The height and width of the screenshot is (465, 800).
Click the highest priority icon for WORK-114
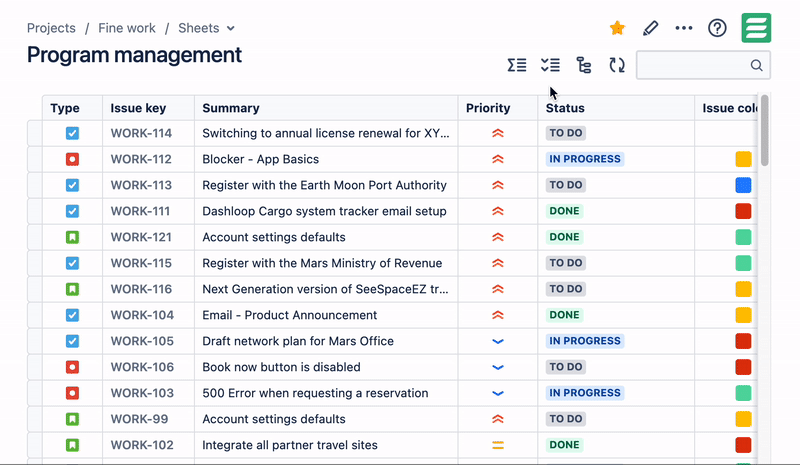tap(498, 133)
